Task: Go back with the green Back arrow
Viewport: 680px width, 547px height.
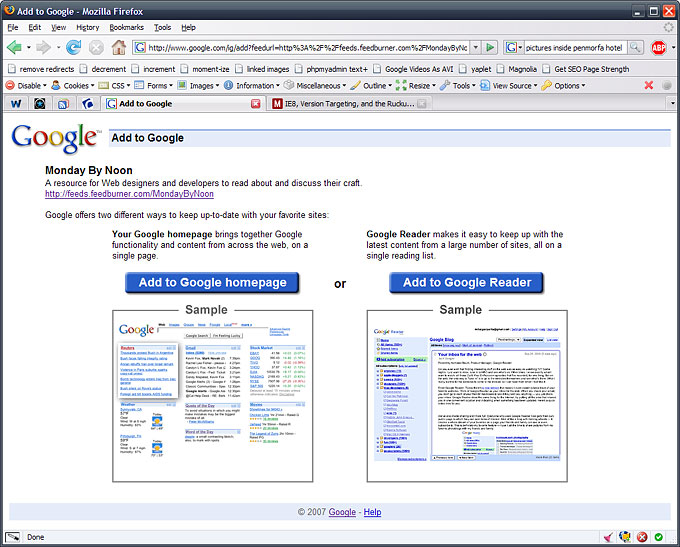Action: pos(14,47)
